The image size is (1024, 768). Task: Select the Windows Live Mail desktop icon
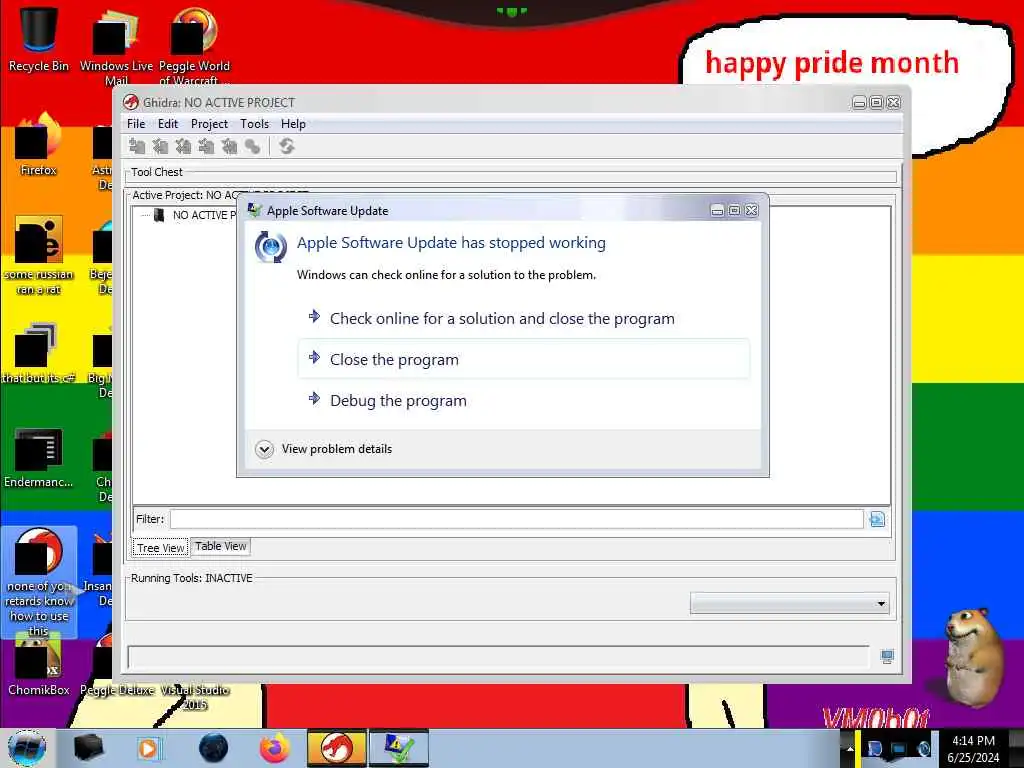pos(116,46)
